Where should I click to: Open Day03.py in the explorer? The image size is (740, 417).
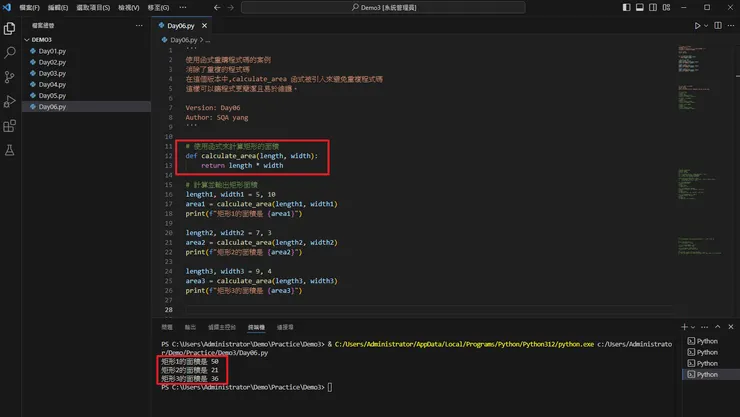(51, 73)
